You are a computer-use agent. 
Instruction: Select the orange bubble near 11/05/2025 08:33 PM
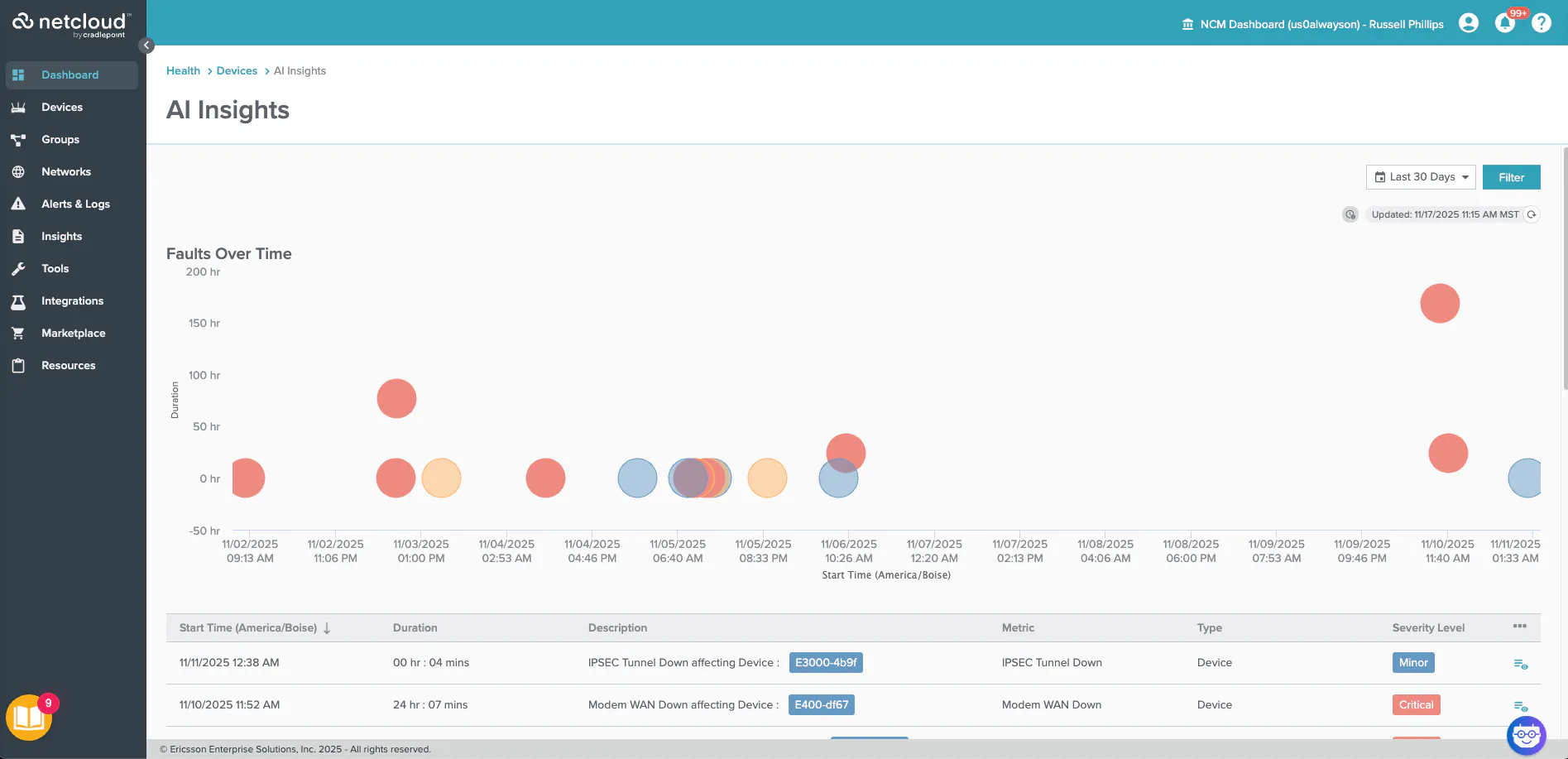(767, 478)
